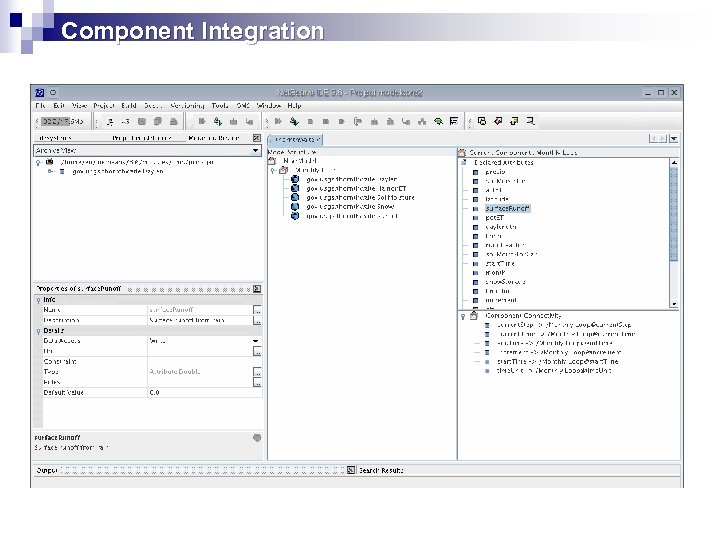Open the Description row ellipsis editor button

(258, 321)
